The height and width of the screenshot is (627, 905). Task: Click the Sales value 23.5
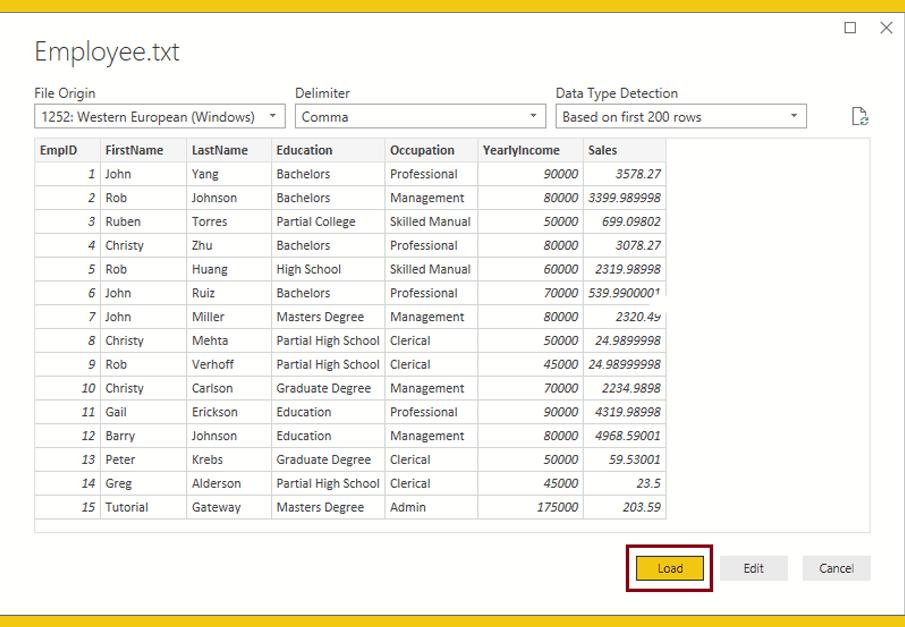coord(624,483)
